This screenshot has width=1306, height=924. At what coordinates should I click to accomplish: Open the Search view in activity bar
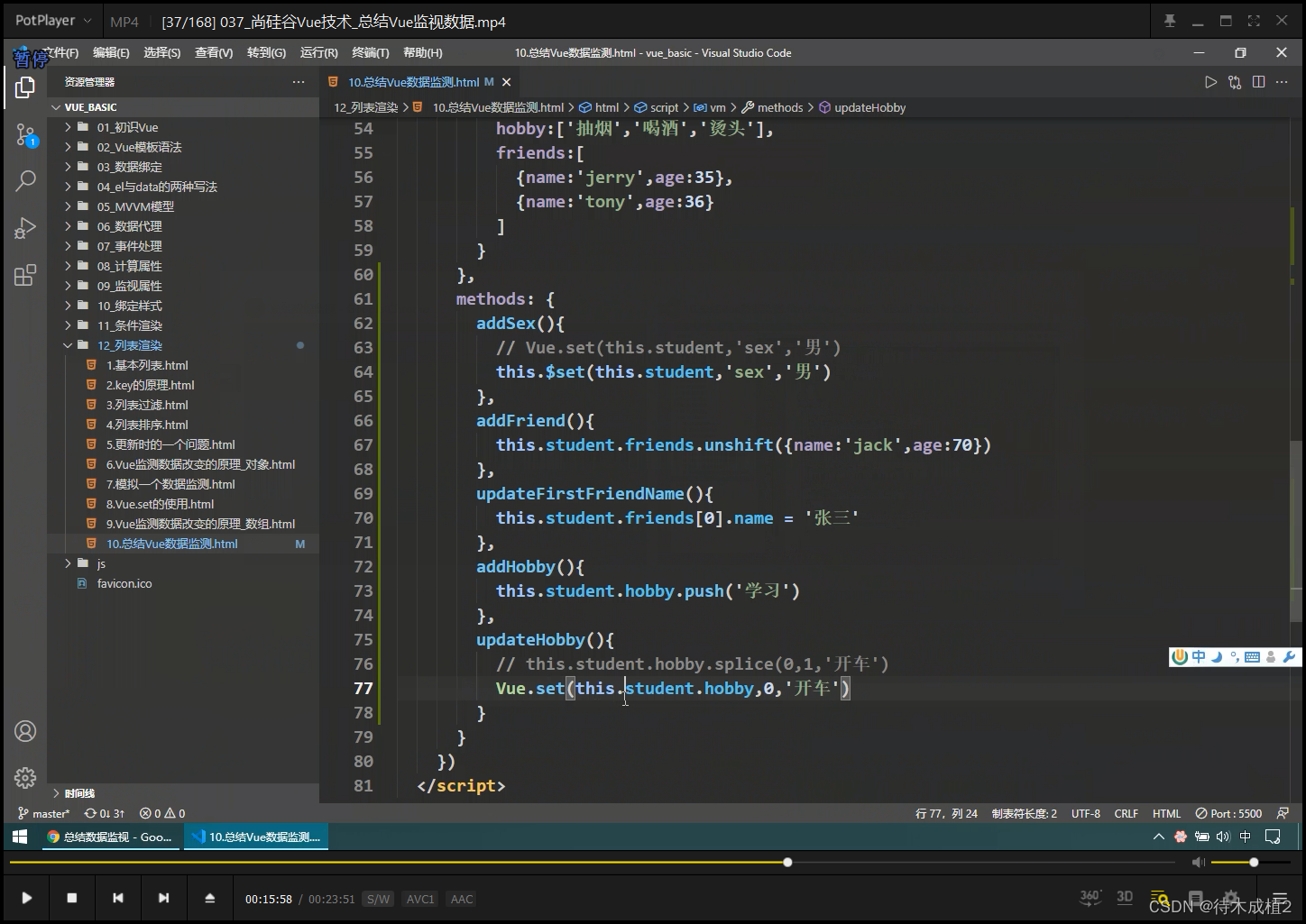pos(25,181)
